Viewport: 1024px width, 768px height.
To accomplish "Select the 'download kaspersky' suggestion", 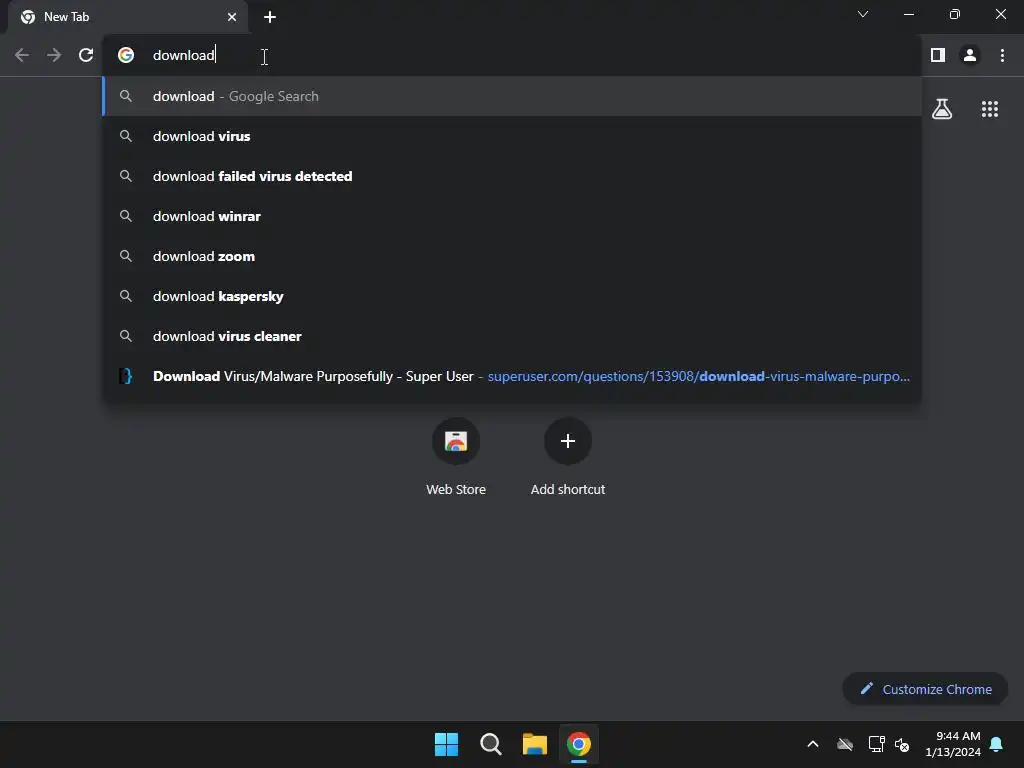I will pyautogui.click(x=513, y=296).
